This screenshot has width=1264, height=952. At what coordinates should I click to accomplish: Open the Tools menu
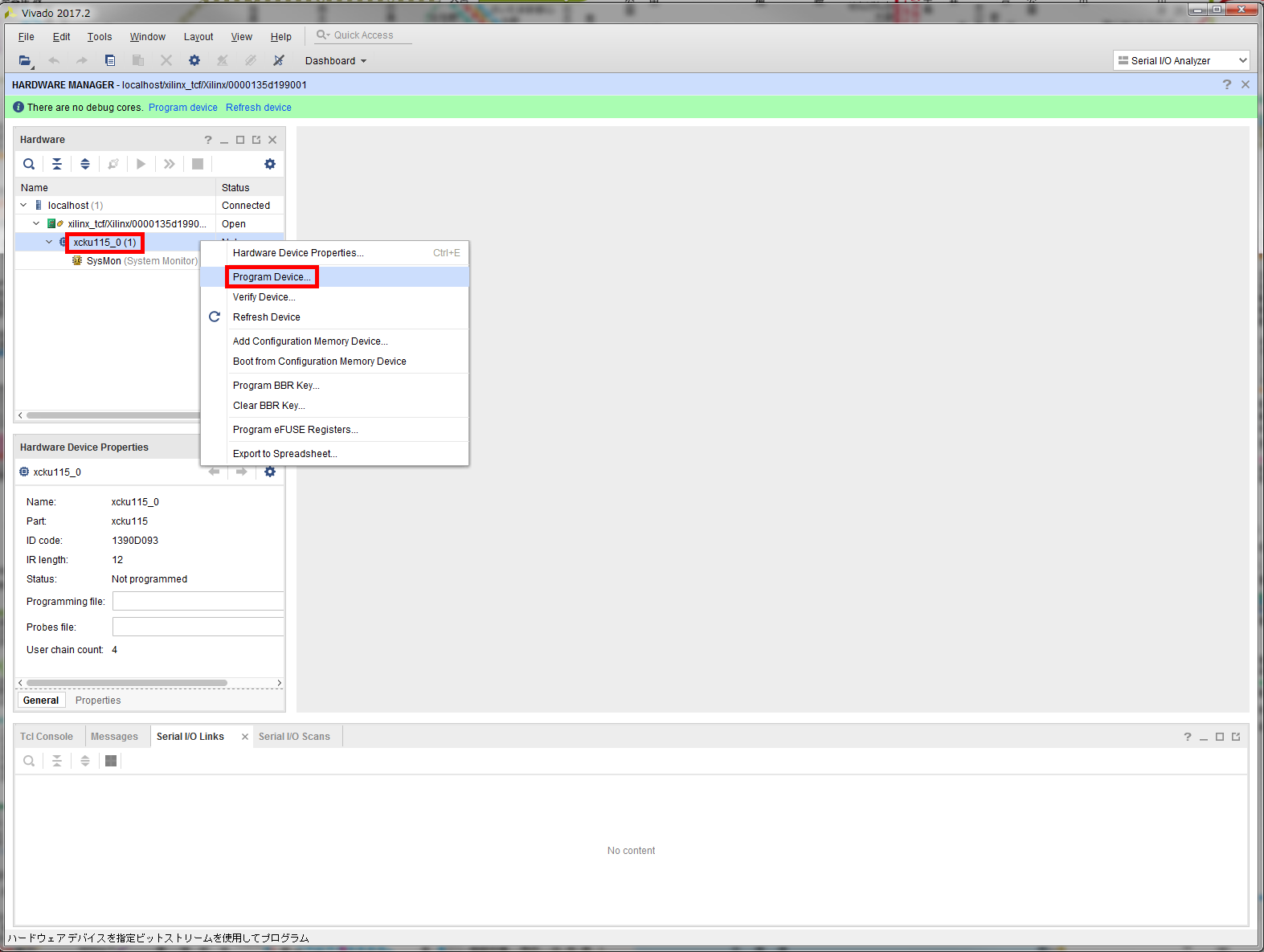point(100,37)
